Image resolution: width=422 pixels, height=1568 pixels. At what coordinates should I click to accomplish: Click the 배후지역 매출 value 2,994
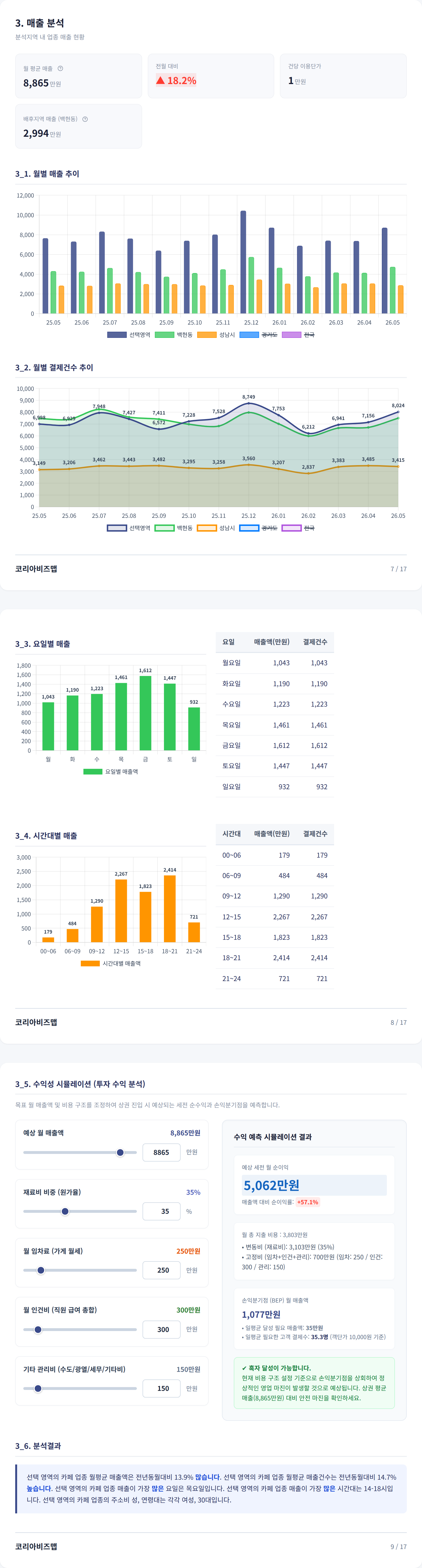point(36,133)
